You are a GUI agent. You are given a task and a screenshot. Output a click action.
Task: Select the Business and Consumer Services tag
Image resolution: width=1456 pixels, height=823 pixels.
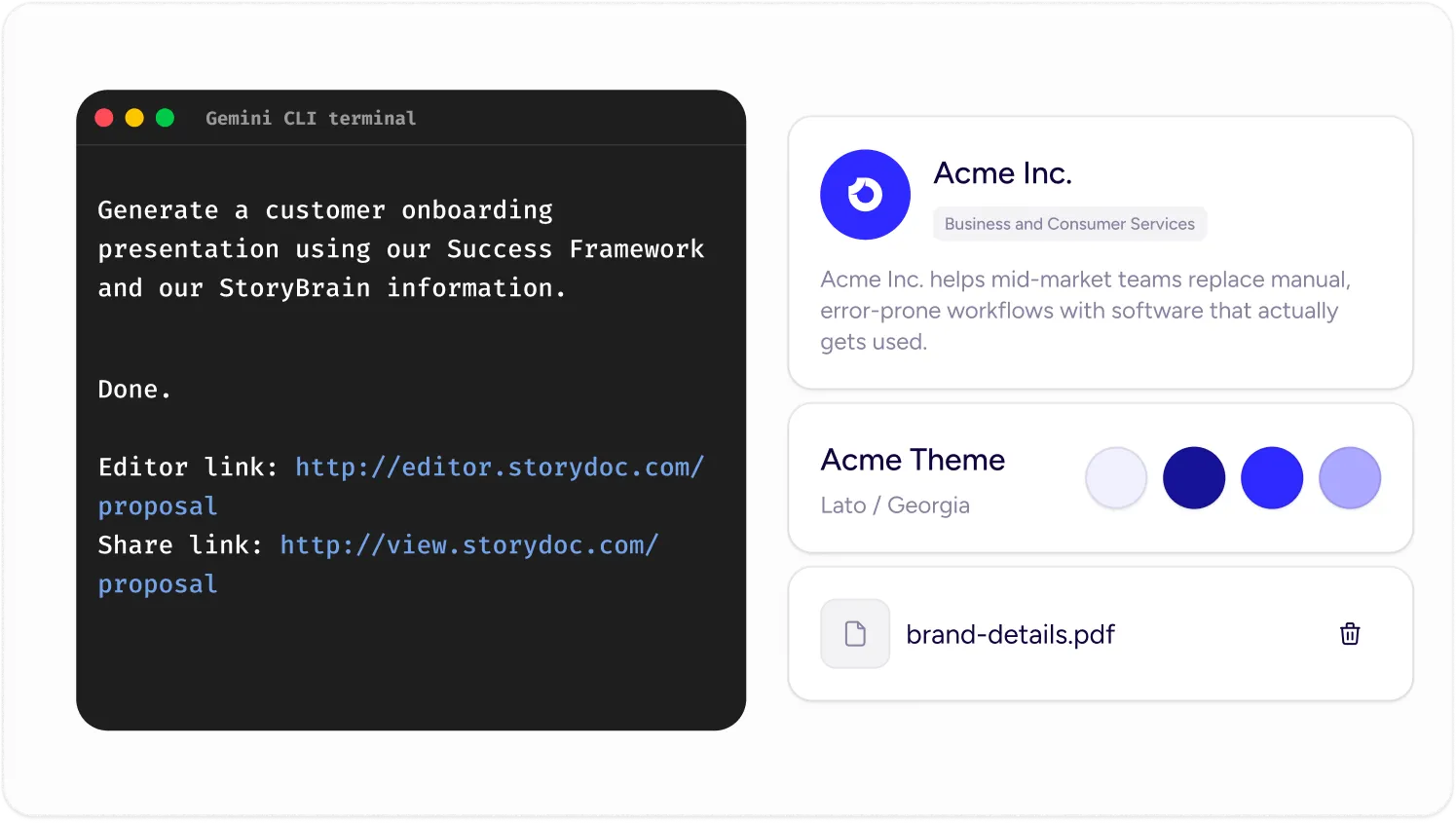click(x=1069, y=224)
